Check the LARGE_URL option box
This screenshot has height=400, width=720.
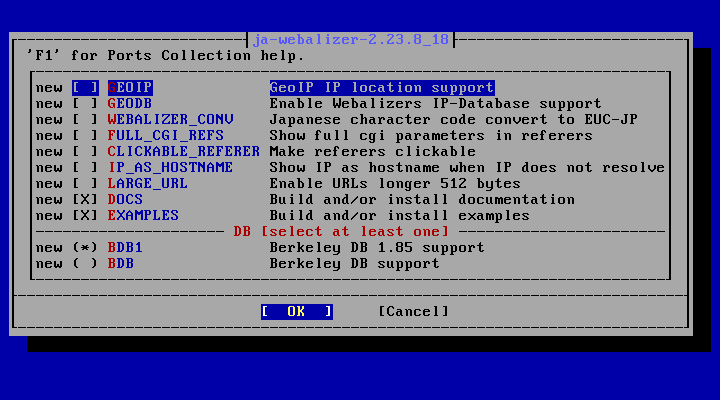[85, 183]
